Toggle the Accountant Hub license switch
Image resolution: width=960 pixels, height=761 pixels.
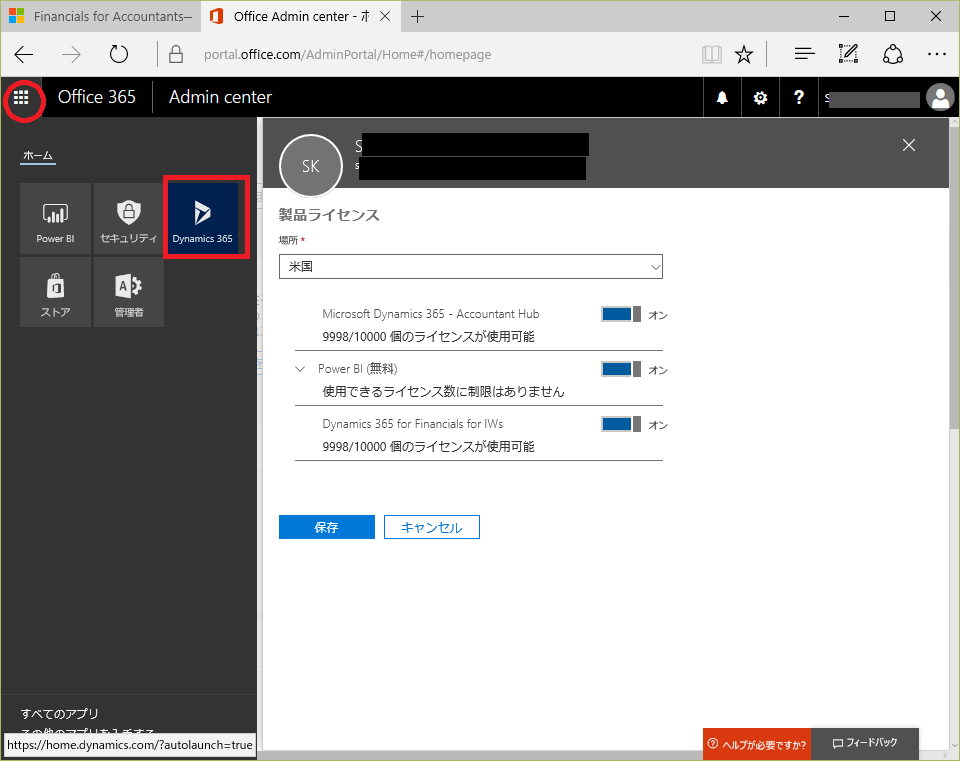tap(620, 314)
